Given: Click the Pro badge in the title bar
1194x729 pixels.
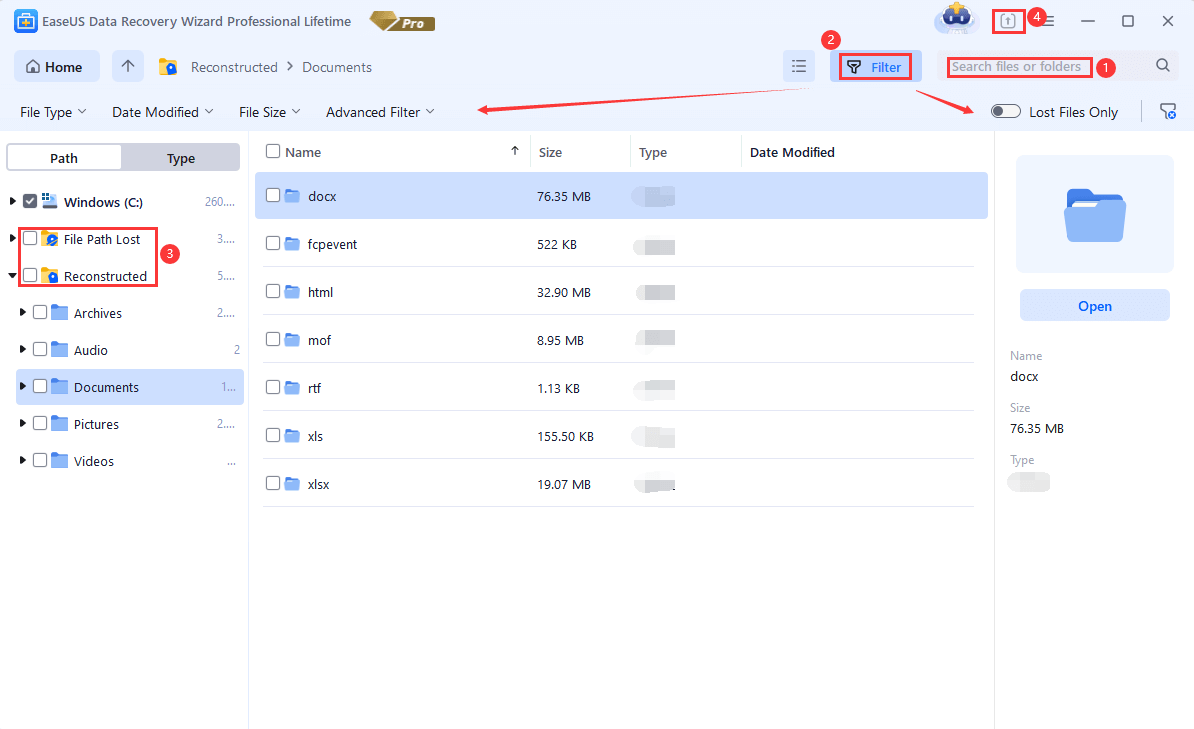Looking at the screenshot, I should 400,20.
